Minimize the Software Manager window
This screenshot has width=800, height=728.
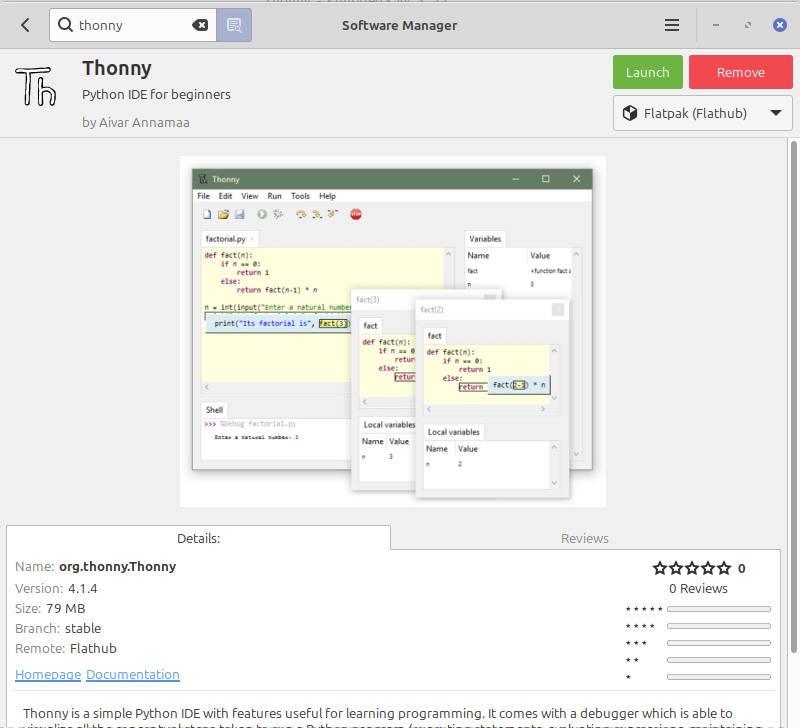(x=716, y=25)
